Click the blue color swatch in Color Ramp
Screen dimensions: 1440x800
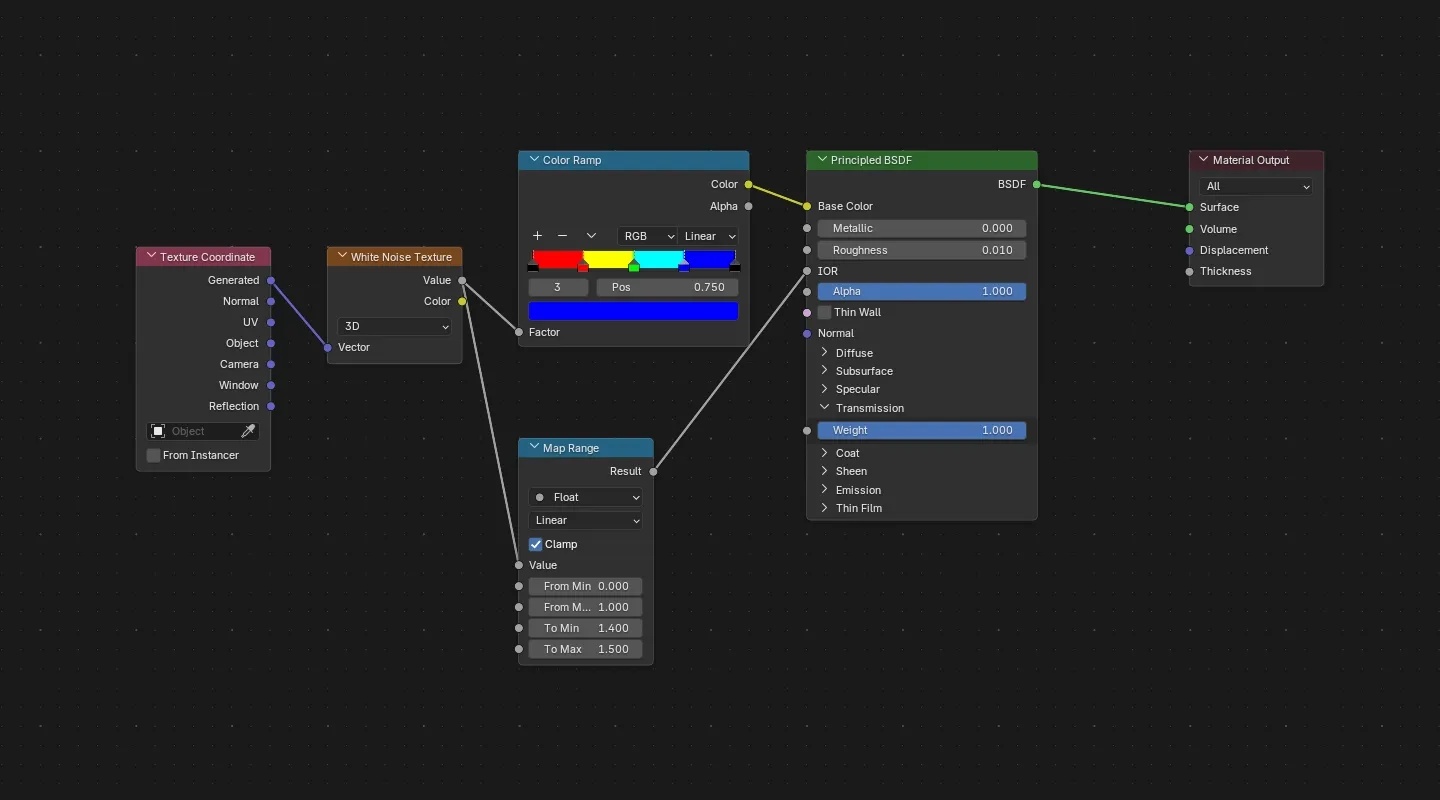633,311
